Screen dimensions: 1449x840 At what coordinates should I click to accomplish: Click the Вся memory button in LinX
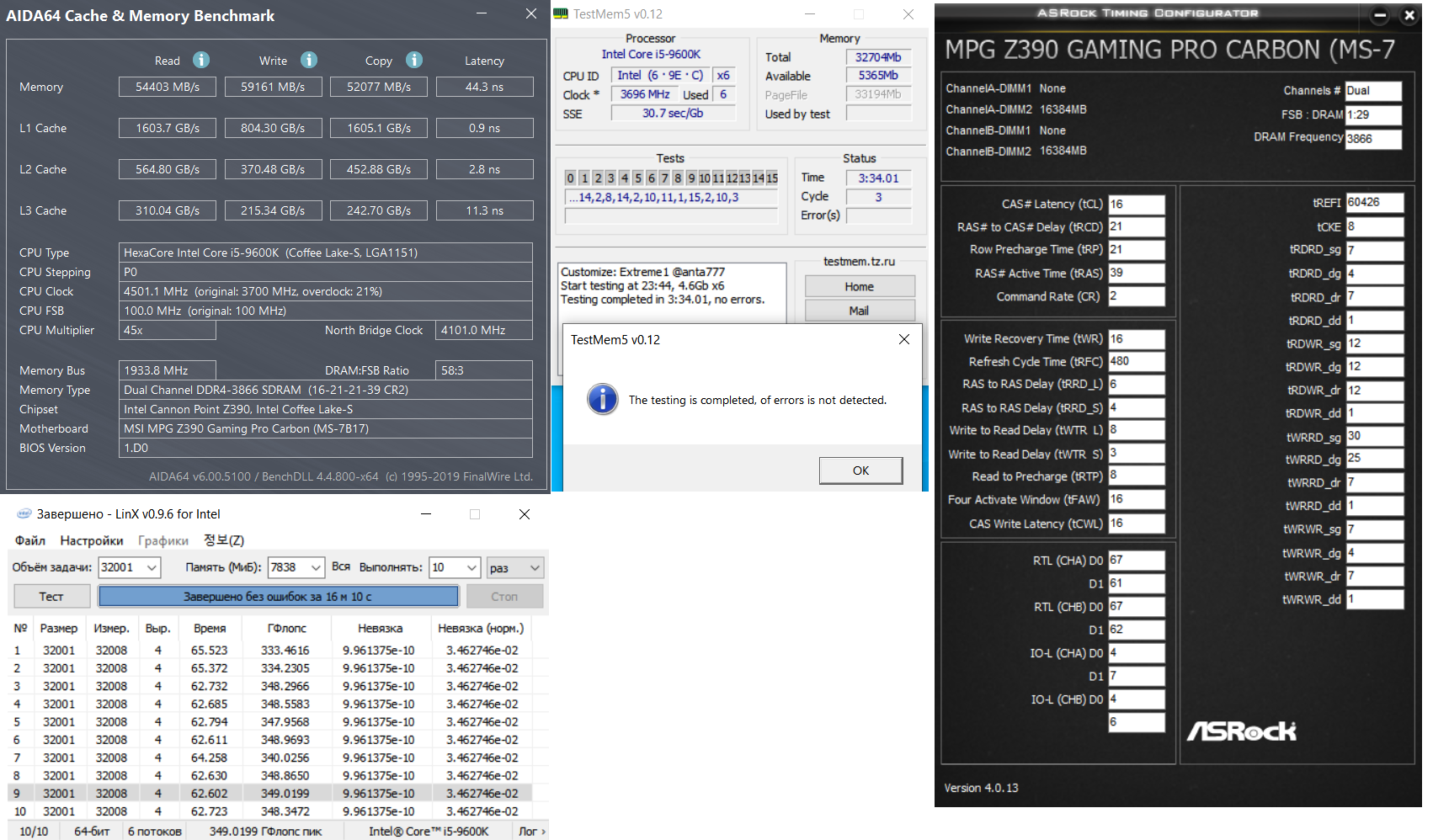tap(341, 566)
